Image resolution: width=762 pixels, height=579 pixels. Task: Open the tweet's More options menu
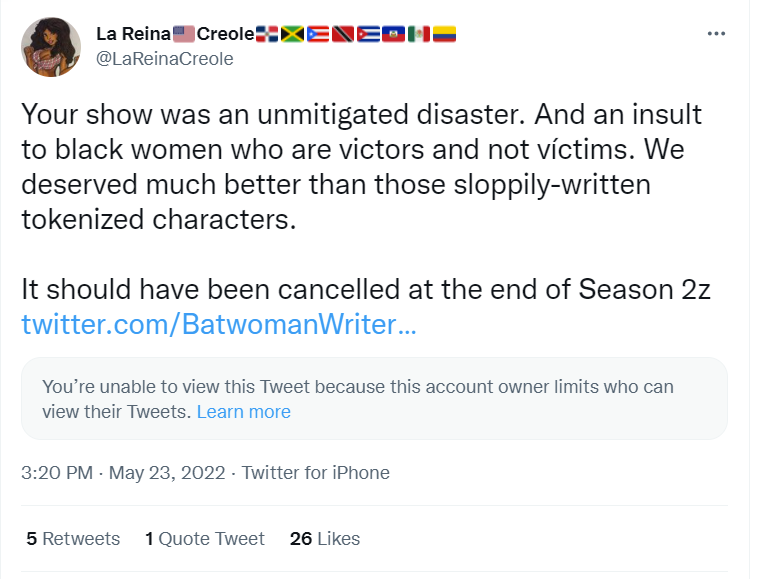(x=716, y=33)
